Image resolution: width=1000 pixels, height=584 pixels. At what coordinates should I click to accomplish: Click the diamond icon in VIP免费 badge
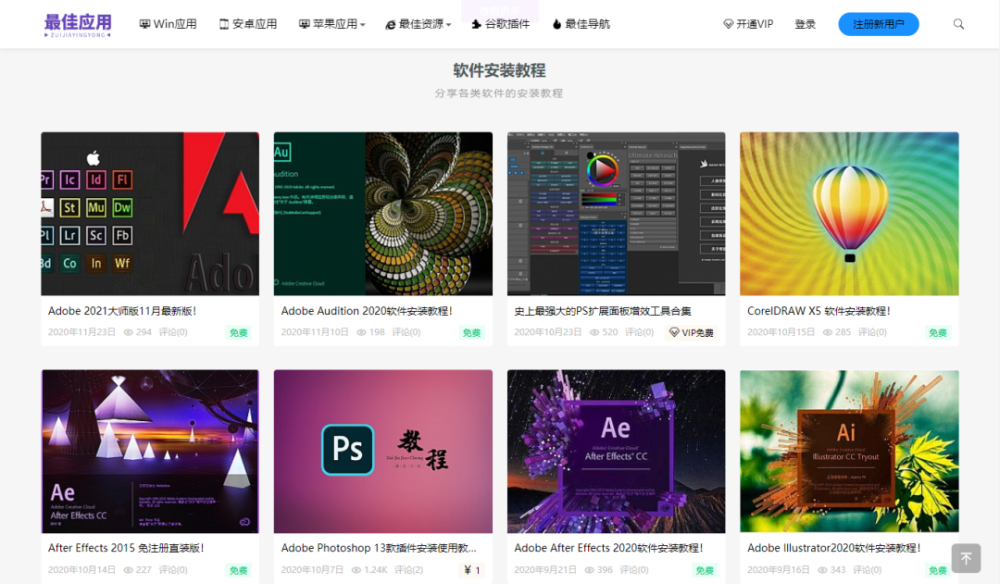[674, 332]
